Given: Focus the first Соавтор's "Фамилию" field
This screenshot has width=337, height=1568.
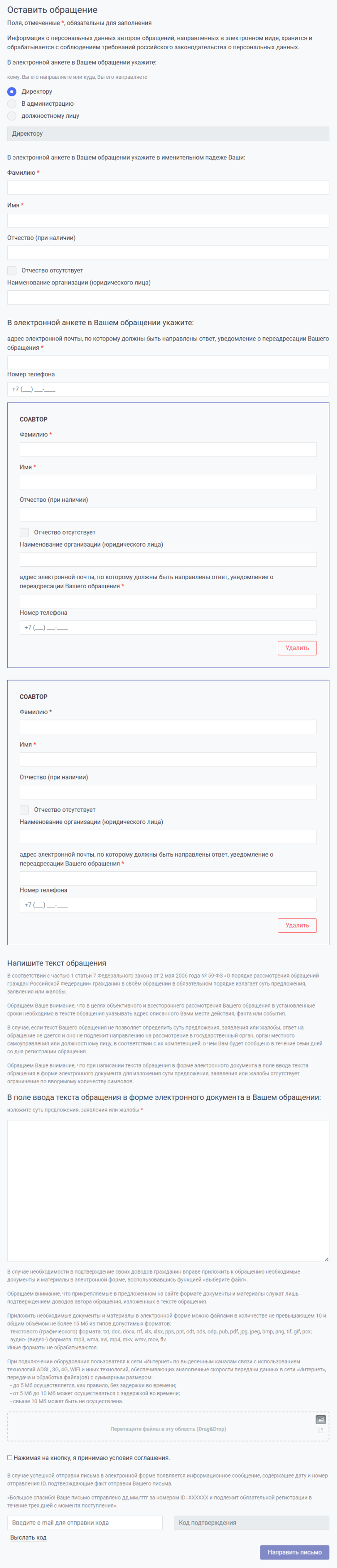Looking at the screenshot, I should pos(168,449).
